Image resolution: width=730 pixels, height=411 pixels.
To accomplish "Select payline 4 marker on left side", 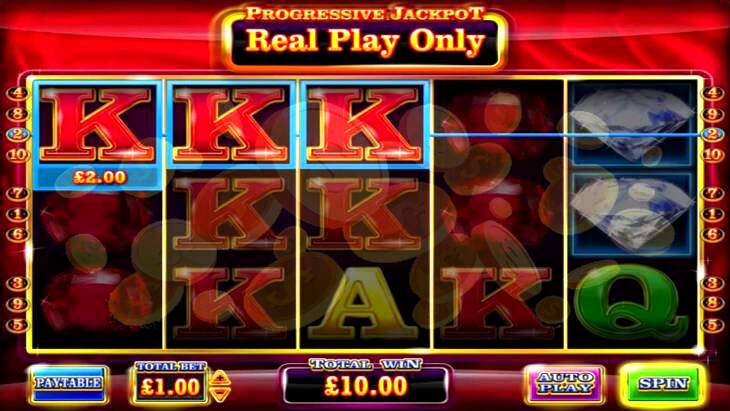I will pyautogui.click(x=17, y=93).
